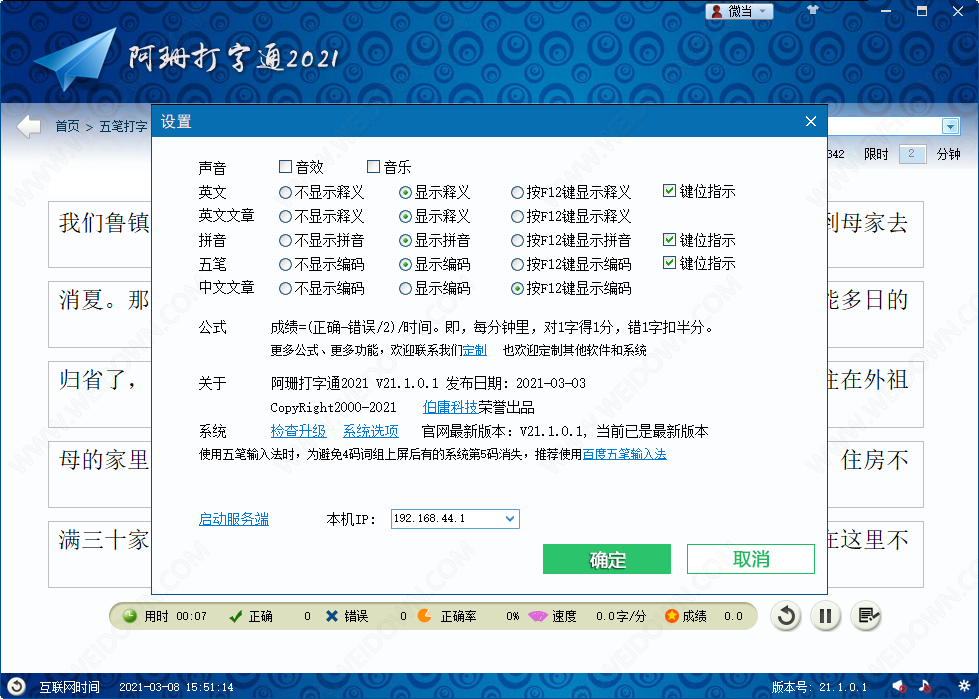Open the results record icon
The width and height of the screenshot is (979, 699).
[x=866, y=617]
